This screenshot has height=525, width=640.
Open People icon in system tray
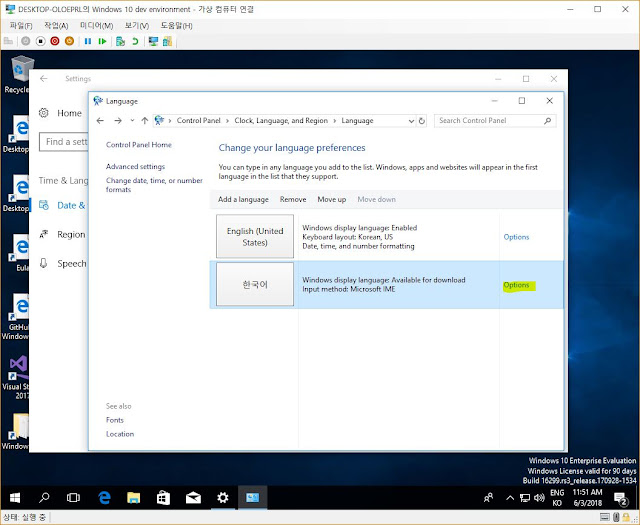point(488,498)
